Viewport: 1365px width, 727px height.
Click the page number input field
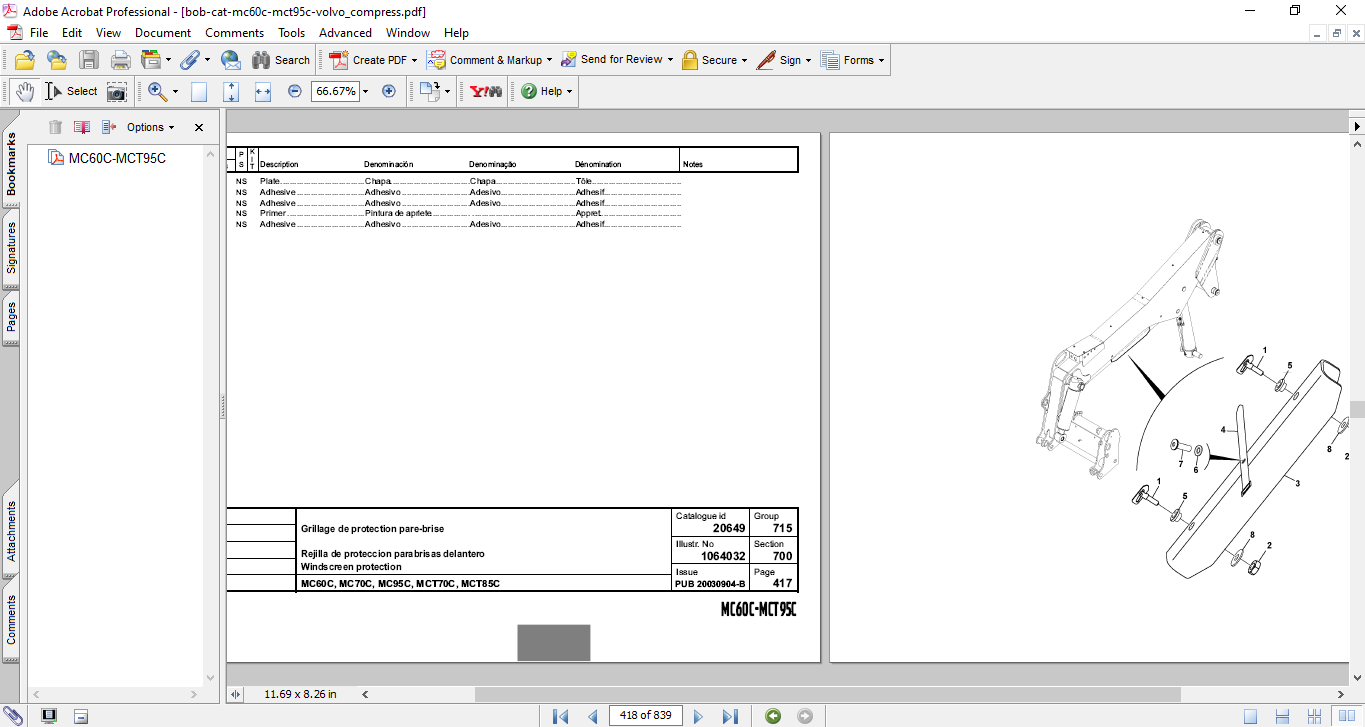pos(645,716)
